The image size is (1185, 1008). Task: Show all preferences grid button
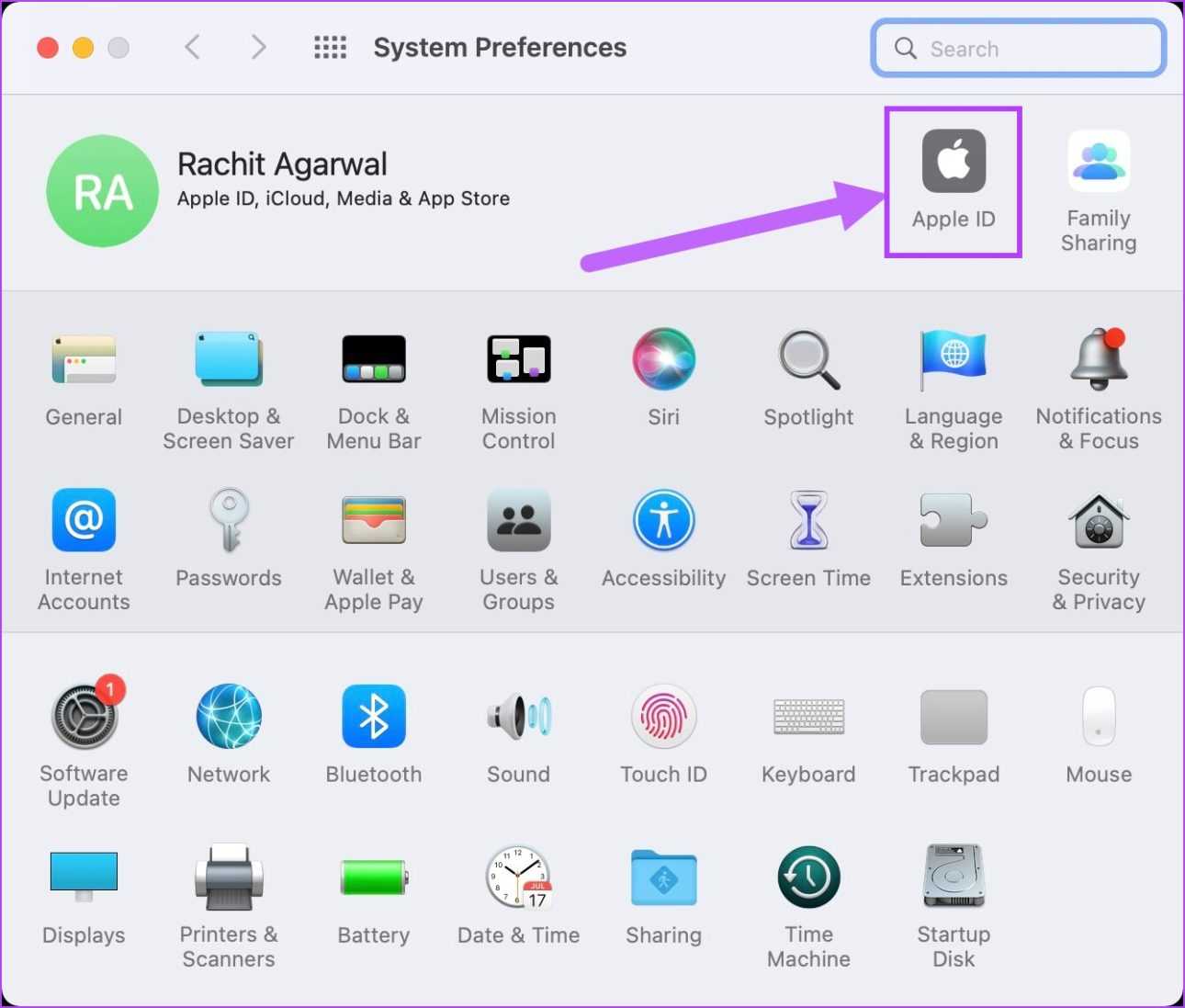click(330, 48)
